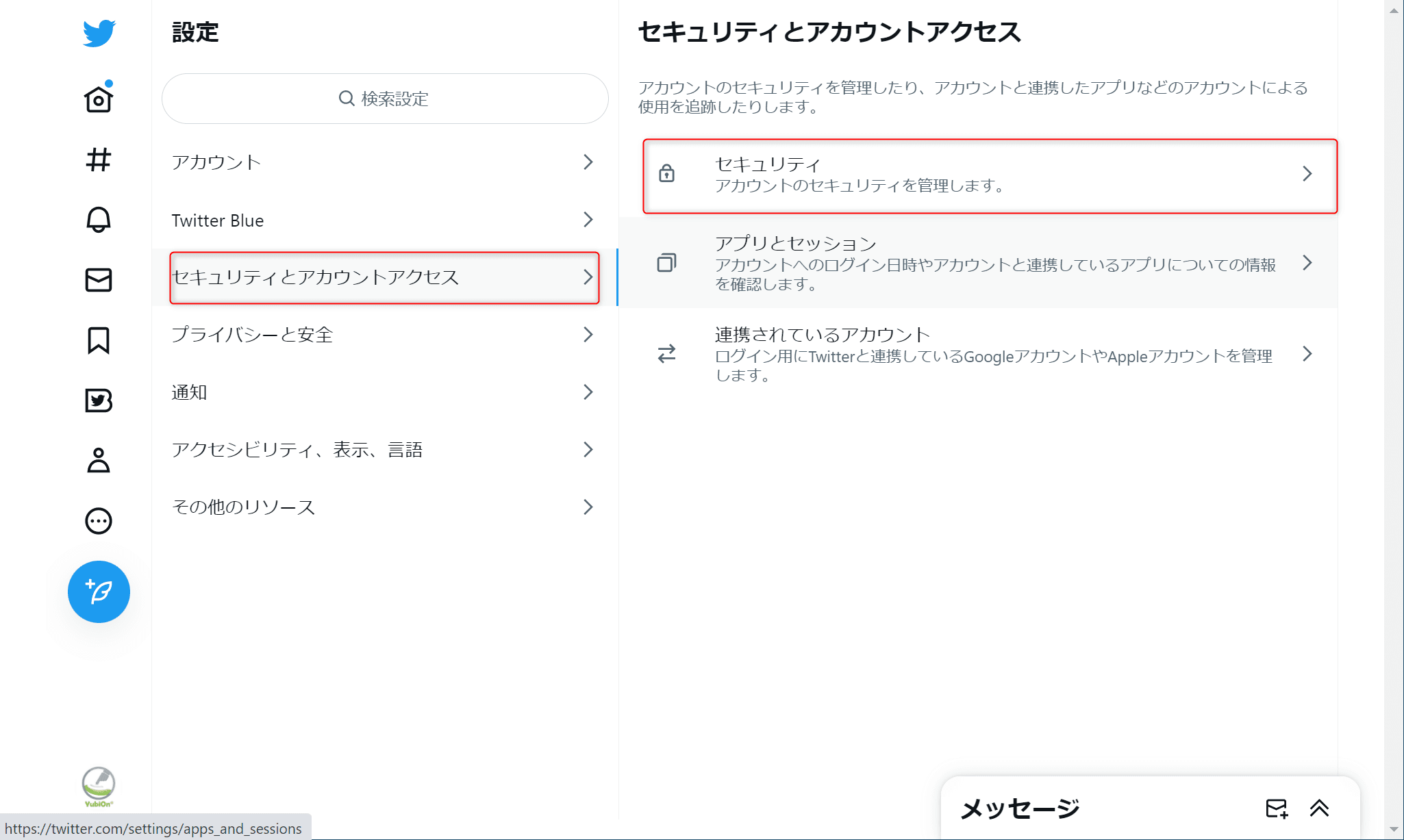
Task: Click the 検索設定 search field
Action: (385, 99)
